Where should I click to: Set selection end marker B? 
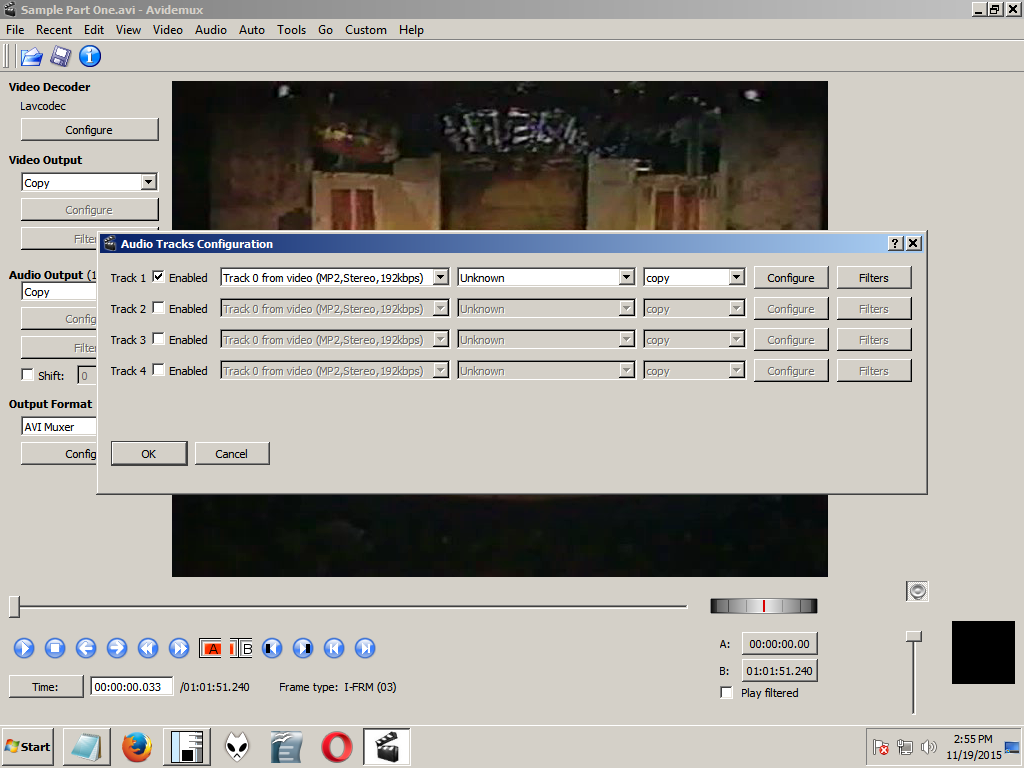click(x=242, y=648)
